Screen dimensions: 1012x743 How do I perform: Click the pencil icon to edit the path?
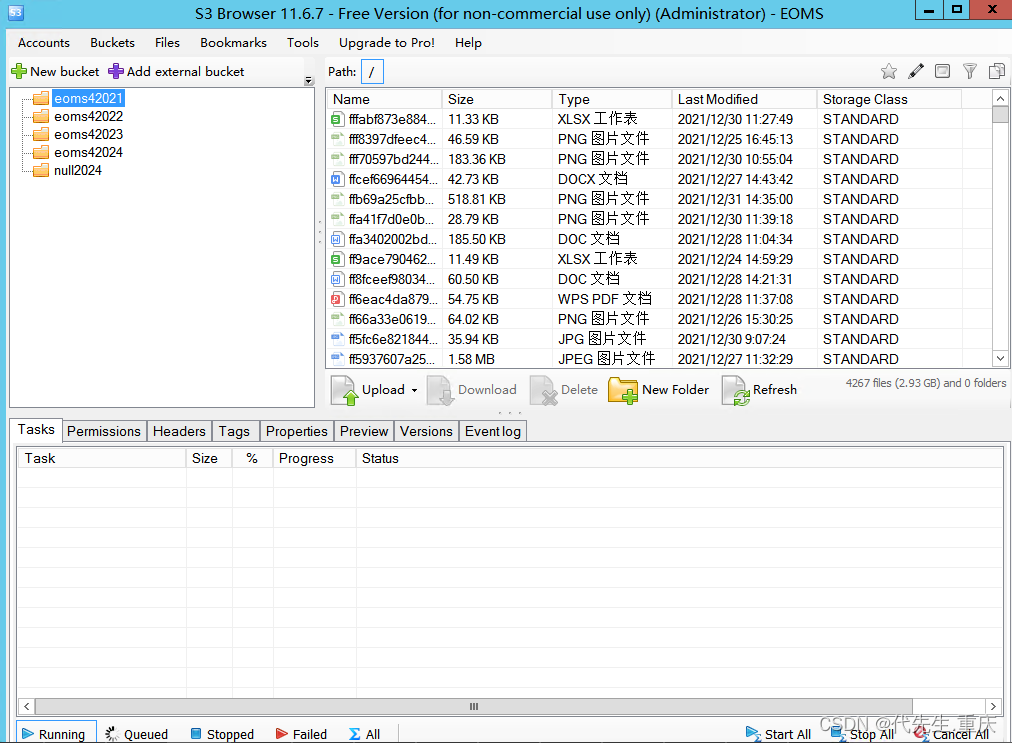(915, 71)
